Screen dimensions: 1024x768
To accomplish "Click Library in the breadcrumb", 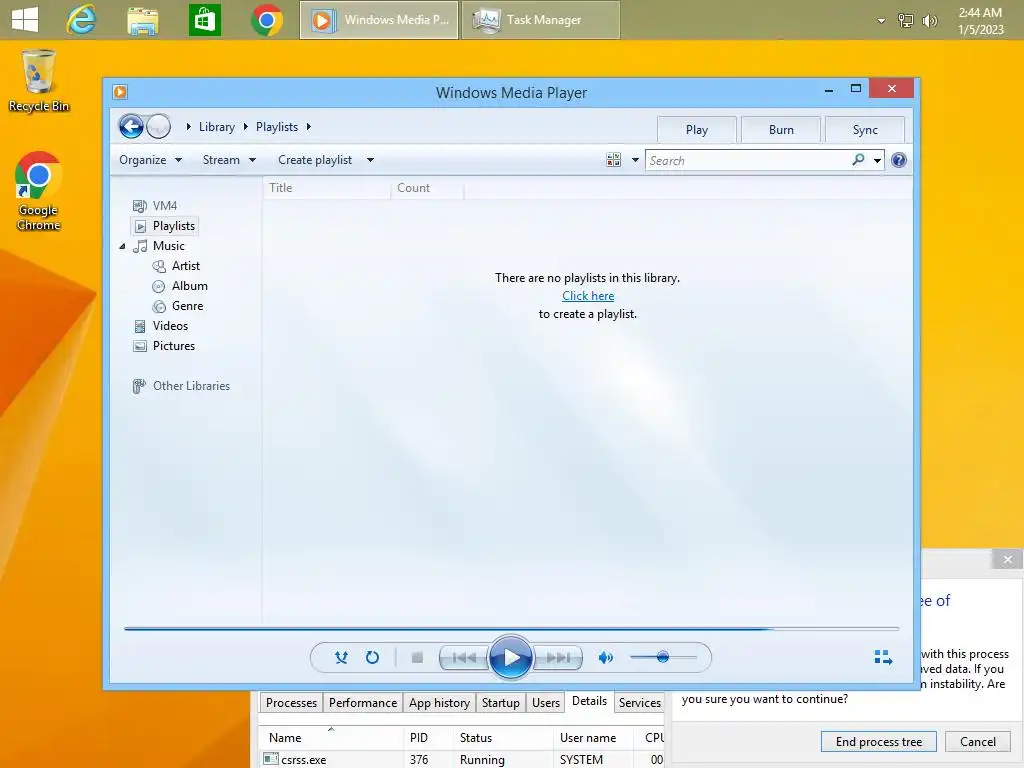I will coord(217,127).
